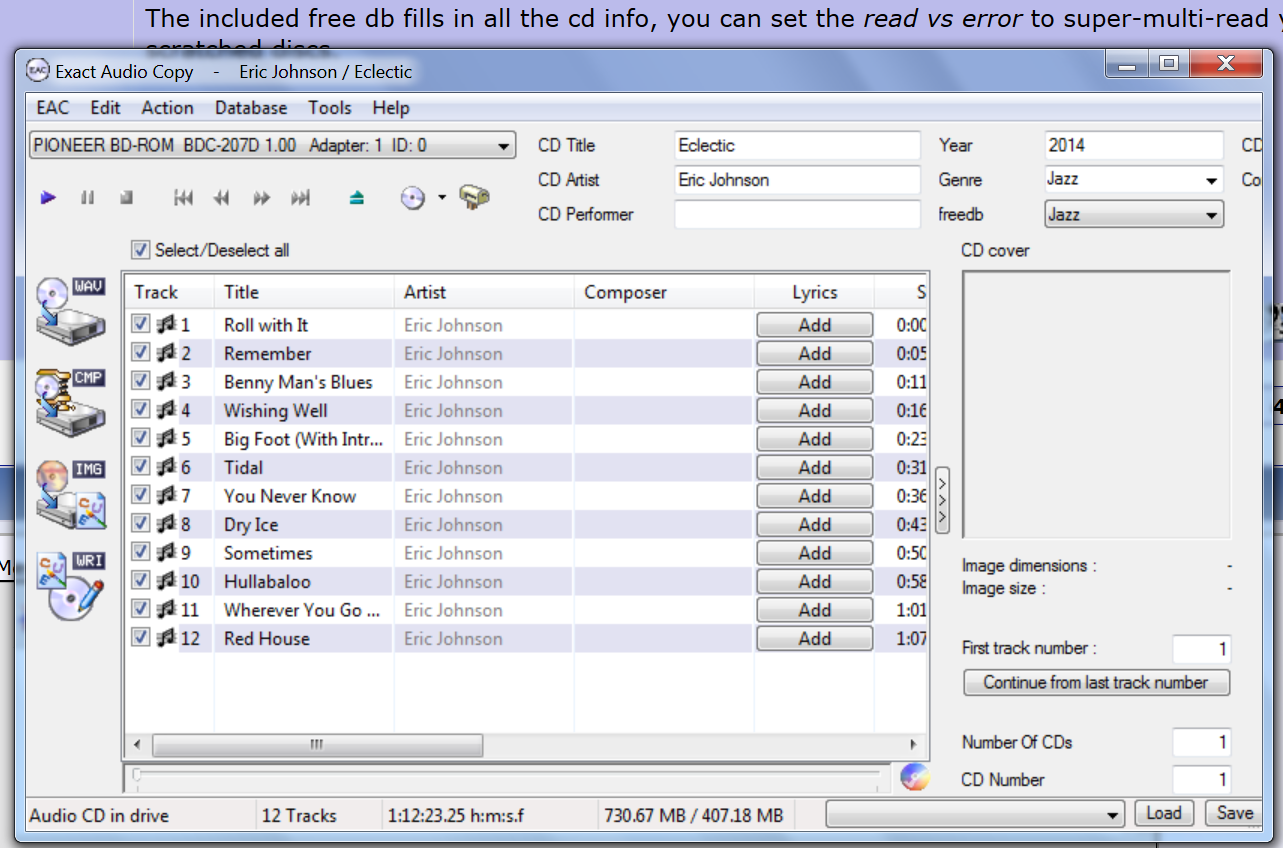The image size is (1283, 848).
Task: Click Continue from last track number button
Action: coord(1096,682)
